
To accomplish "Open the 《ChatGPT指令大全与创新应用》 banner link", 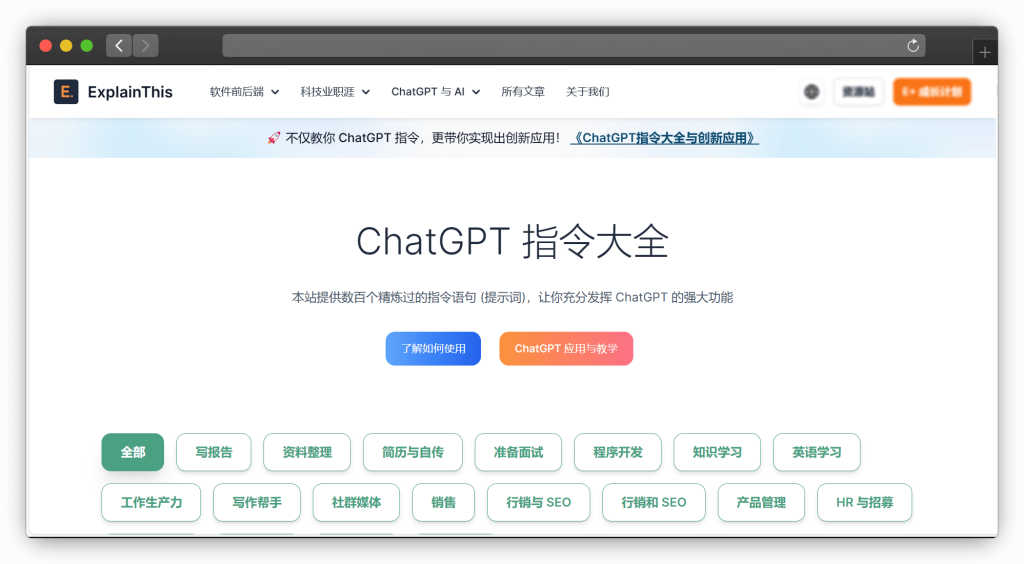I will tap(664, 138).
